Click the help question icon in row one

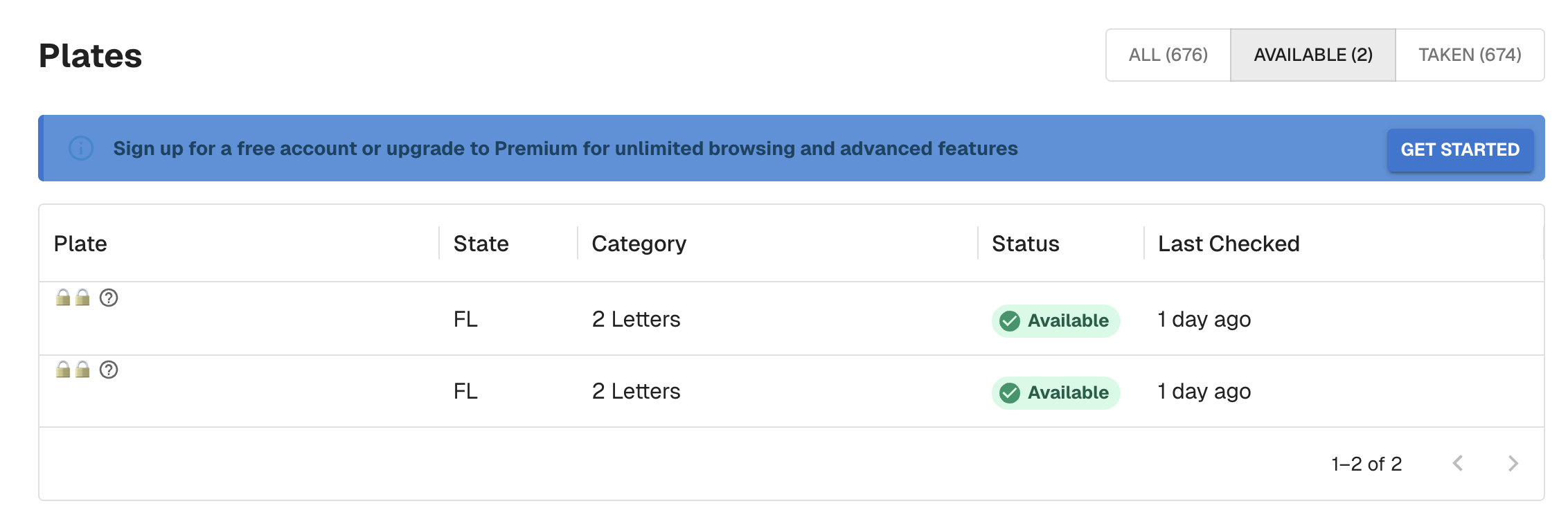[109, 298]
